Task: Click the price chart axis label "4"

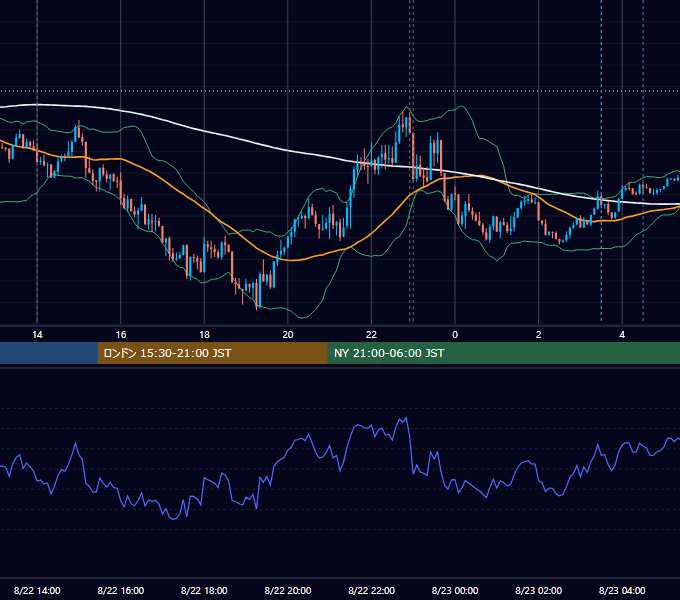Action: click(622, 335)
